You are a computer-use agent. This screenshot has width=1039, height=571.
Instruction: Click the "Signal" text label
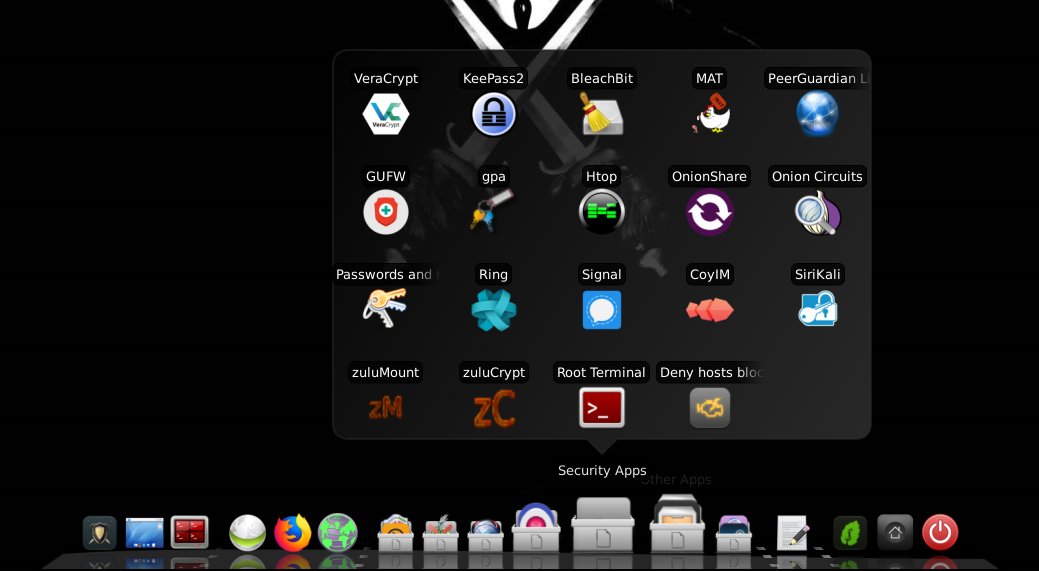click(x=602, y=274)
